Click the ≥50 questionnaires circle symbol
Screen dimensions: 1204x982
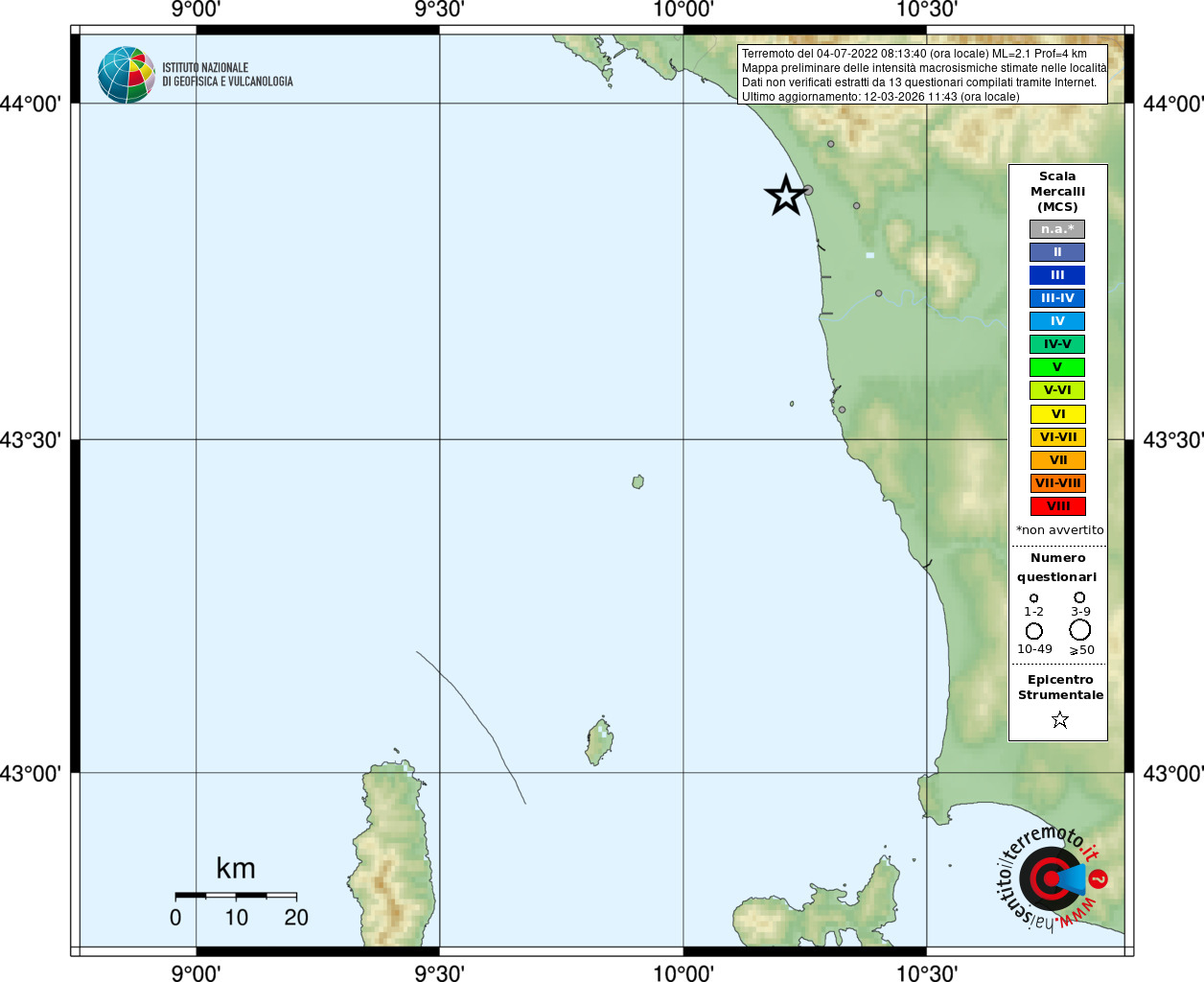tap(1080, 630)
